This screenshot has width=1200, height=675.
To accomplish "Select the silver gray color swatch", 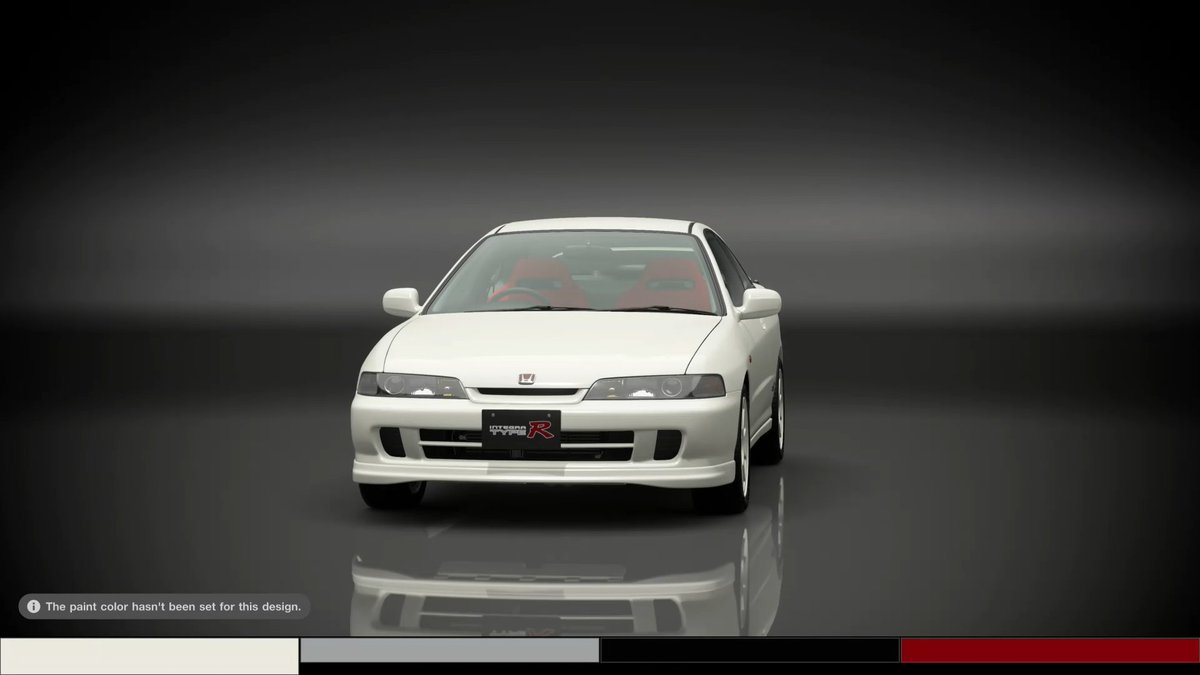I will click(x=449, y=650).
